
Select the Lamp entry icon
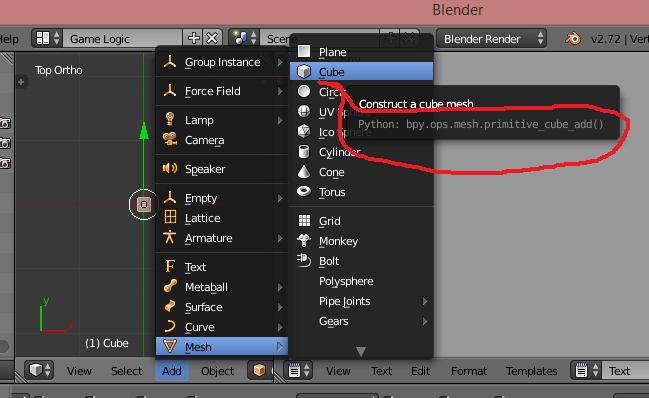click(170, 120)
